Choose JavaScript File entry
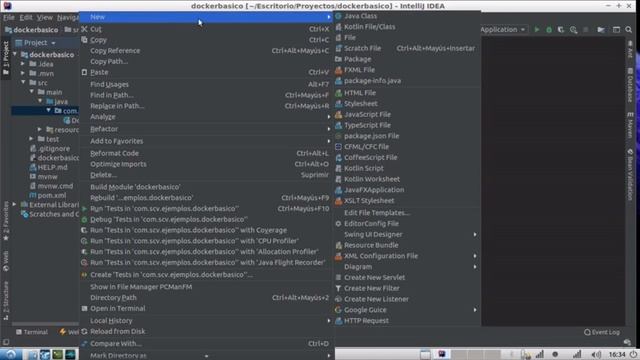 pos(407,114)
